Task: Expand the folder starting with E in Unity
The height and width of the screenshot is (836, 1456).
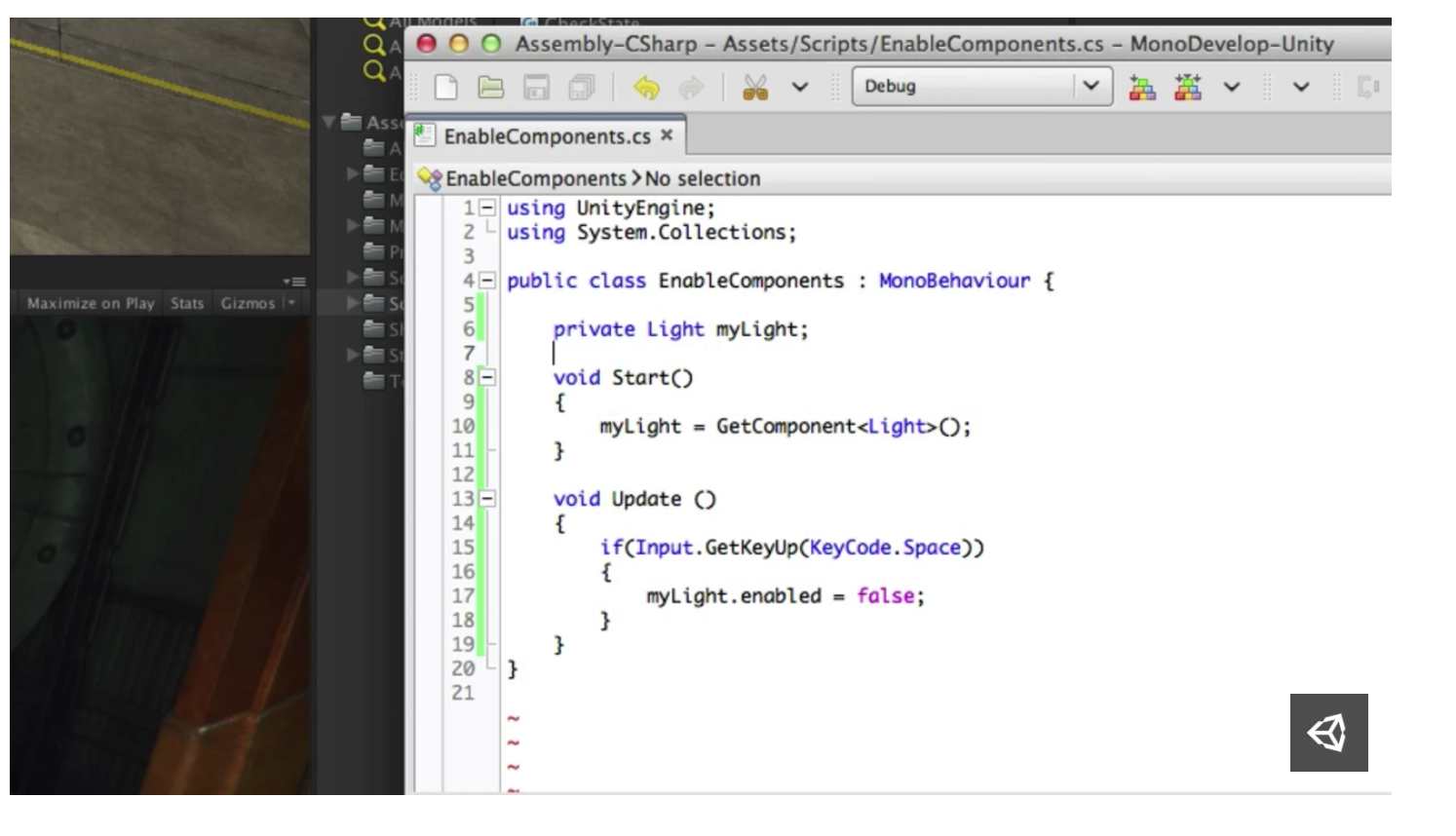Action: [353, 174]
